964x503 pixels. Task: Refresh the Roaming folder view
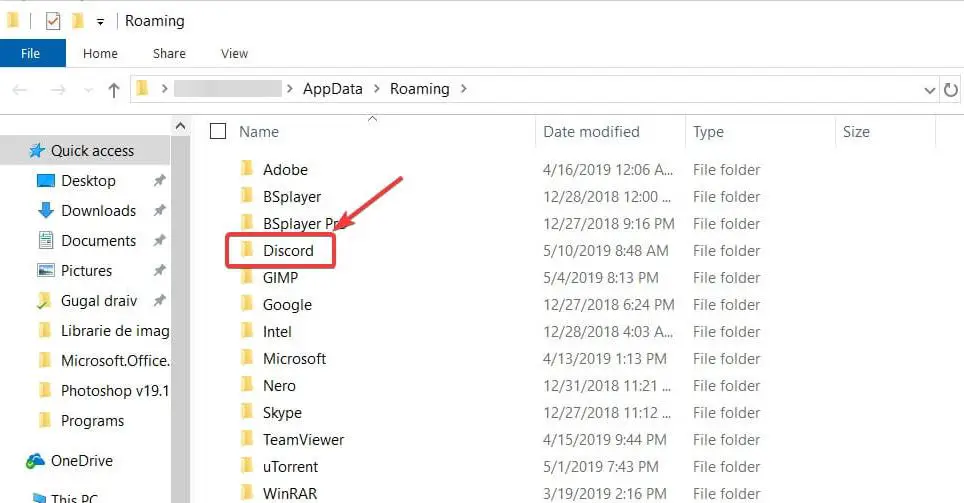coord(950,90)
